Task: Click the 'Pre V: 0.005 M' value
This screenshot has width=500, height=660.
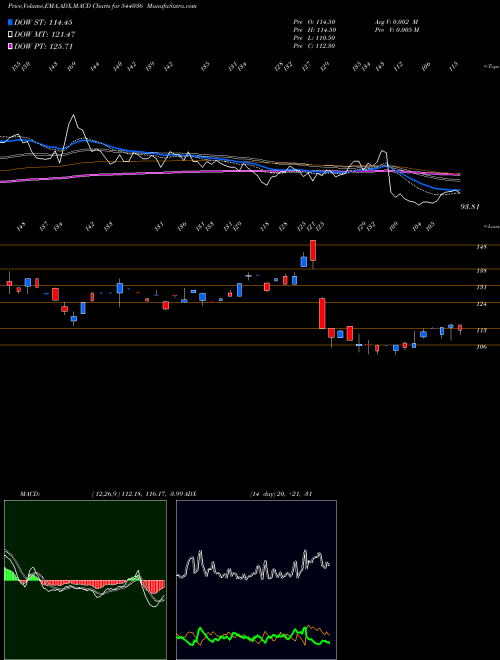Action: (396, 30)
